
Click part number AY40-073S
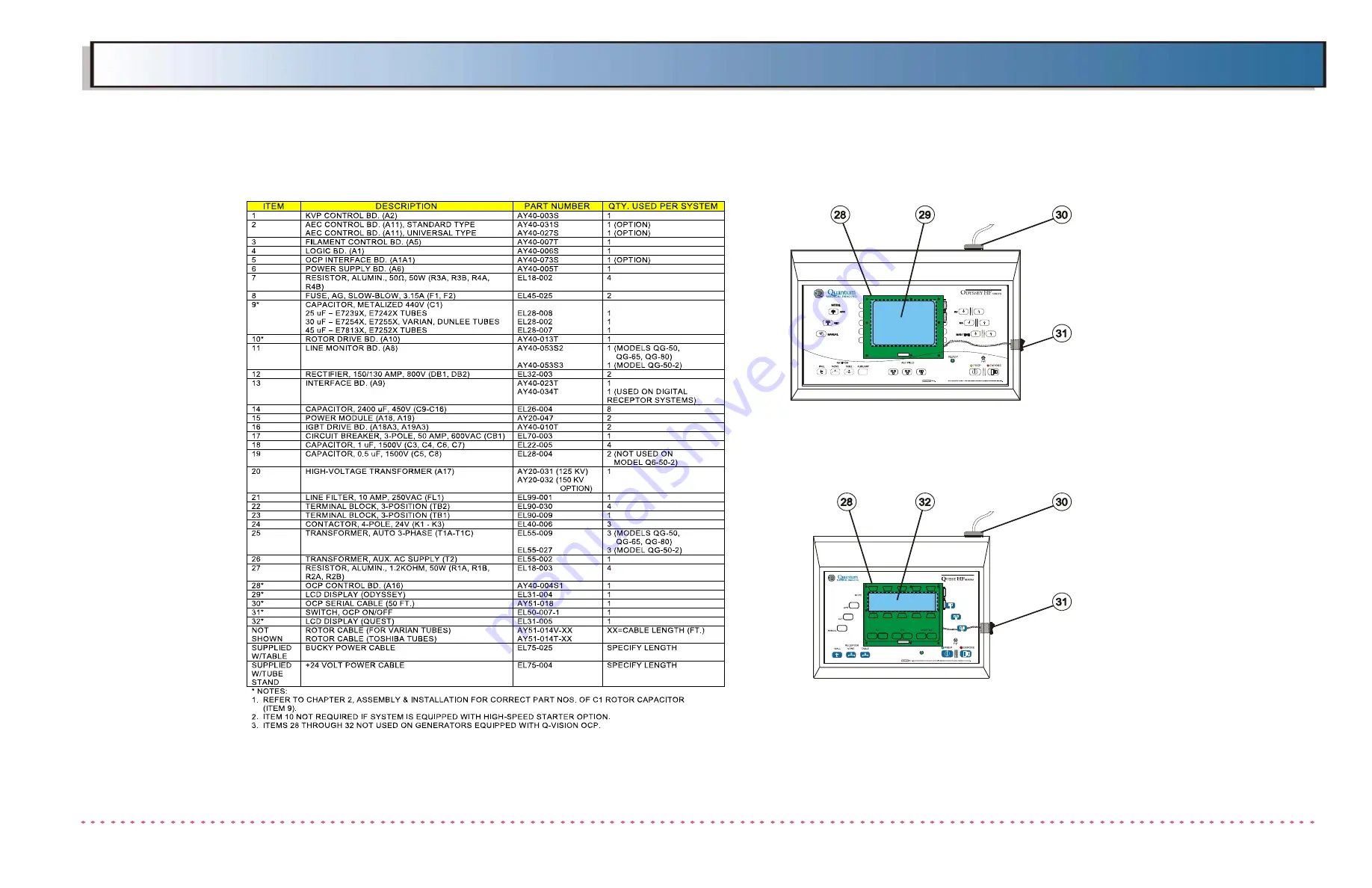pyautogui.click(x=538, y=260)
